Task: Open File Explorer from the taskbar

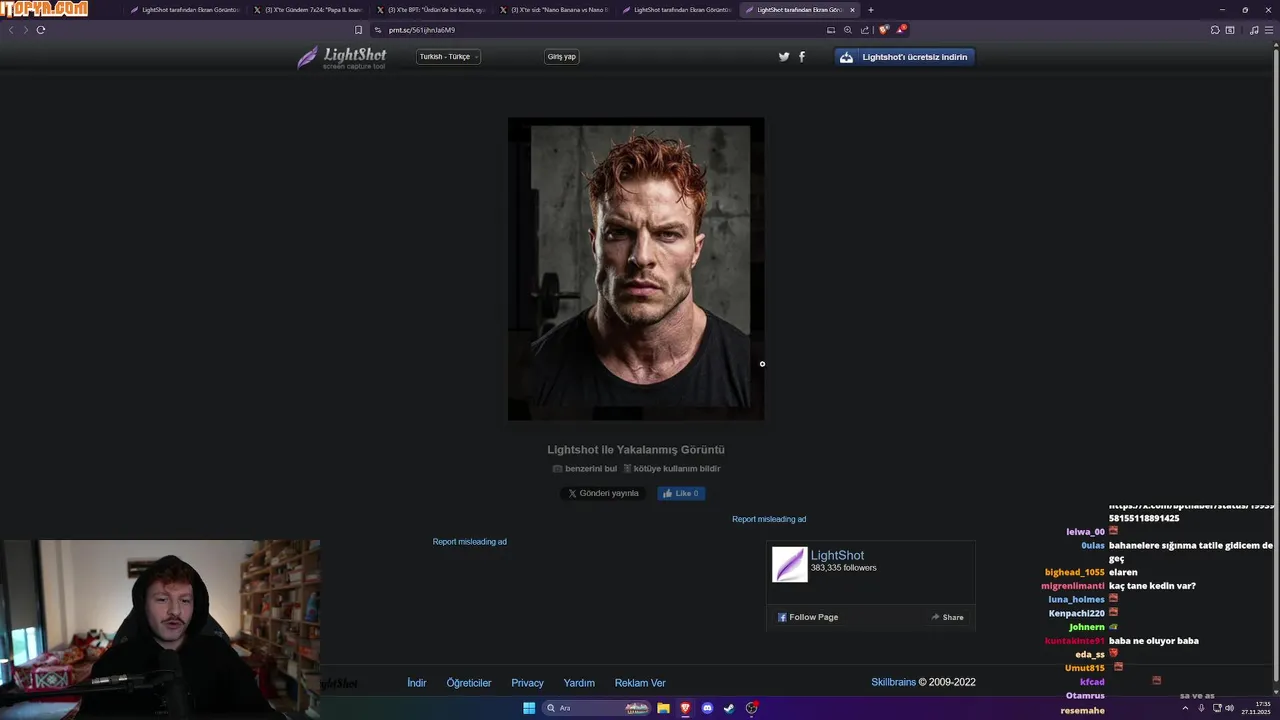Action: click(663, 708)
